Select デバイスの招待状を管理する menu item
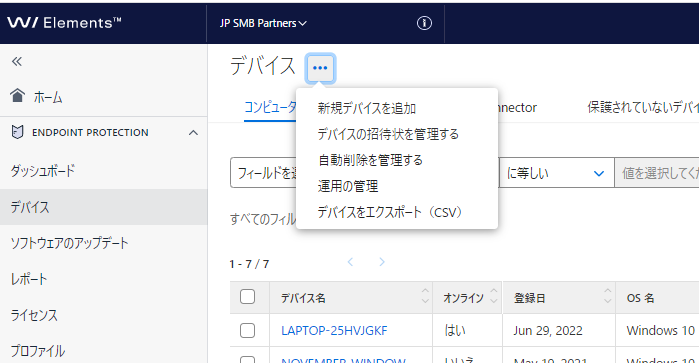699x363 pixels. coord(388,134)
